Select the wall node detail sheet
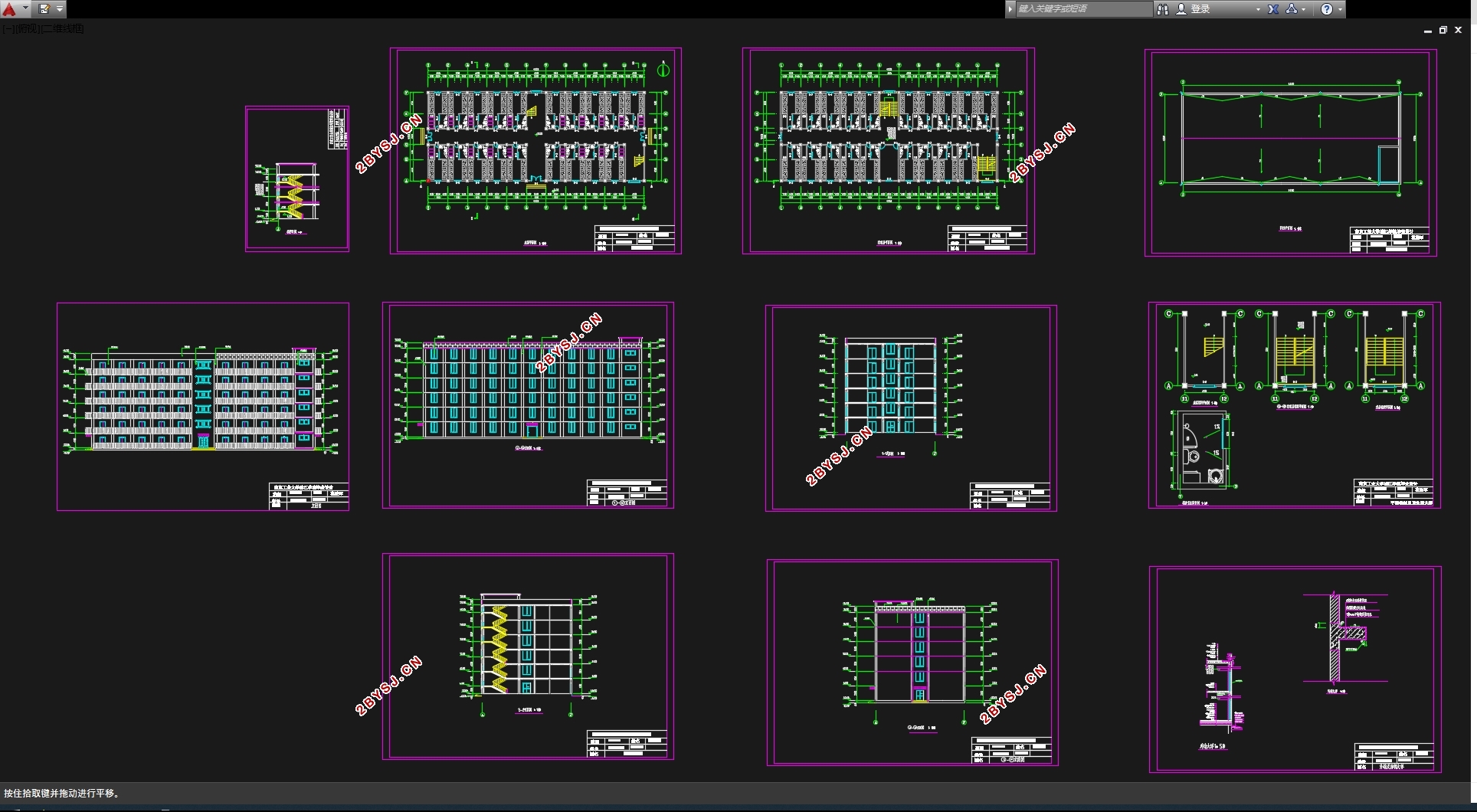1477x812 pixels. (1295, 670)
